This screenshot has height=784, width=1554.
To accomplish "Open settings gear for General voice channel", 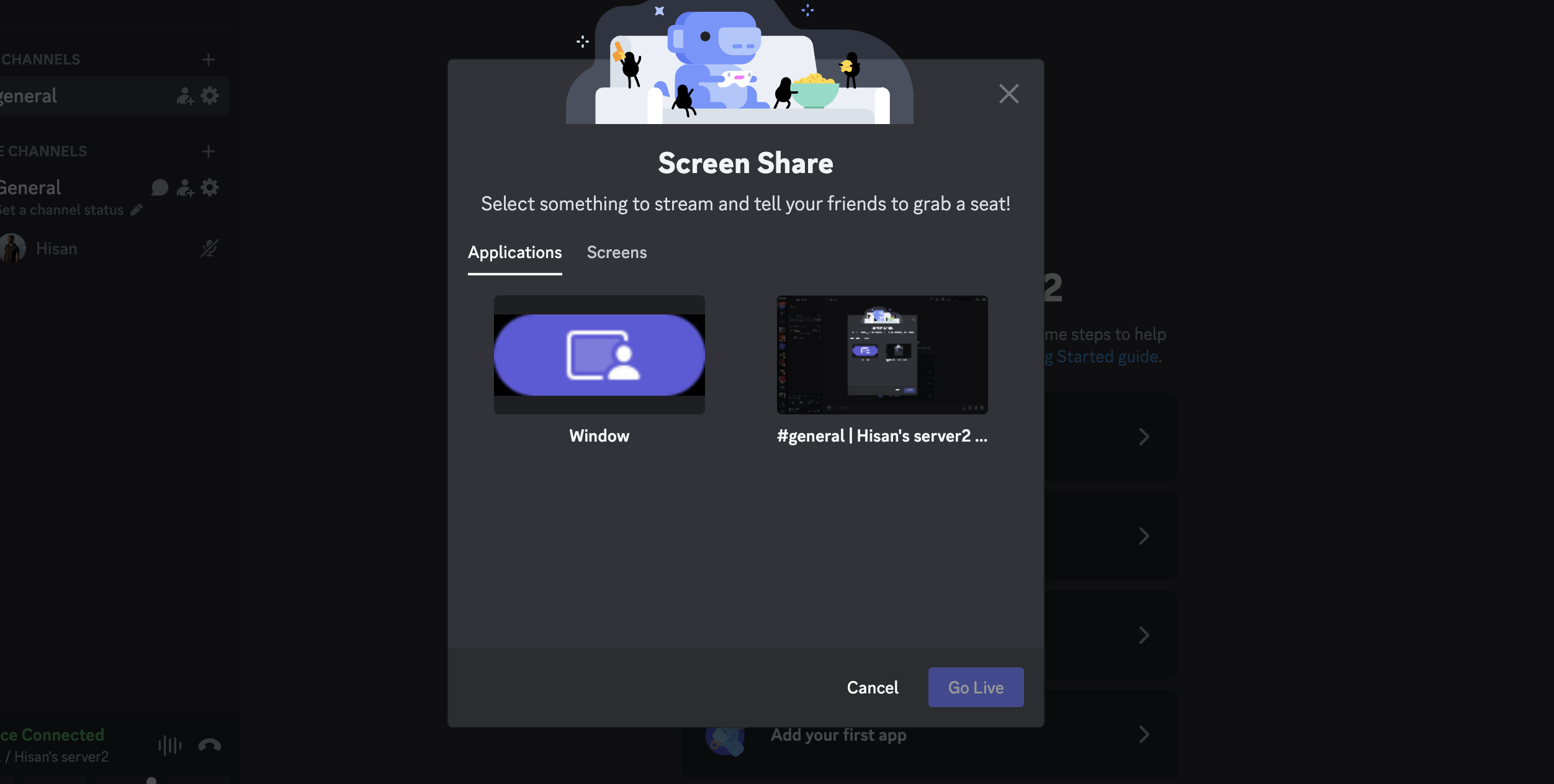I will click(x=210, y=187).
